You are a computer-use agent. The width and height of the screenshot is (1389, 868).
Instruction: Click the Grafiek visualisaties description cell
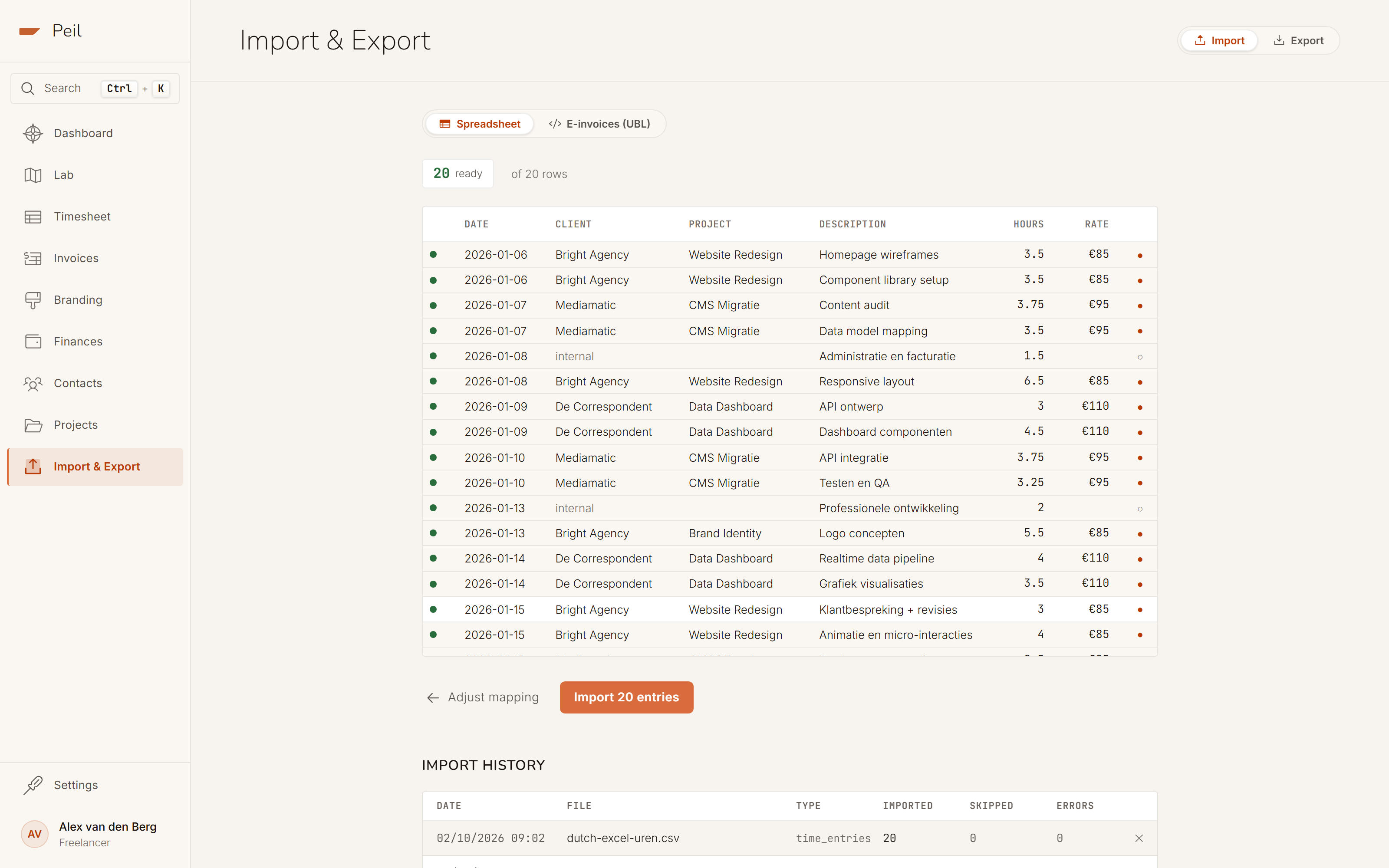point(871,584)
